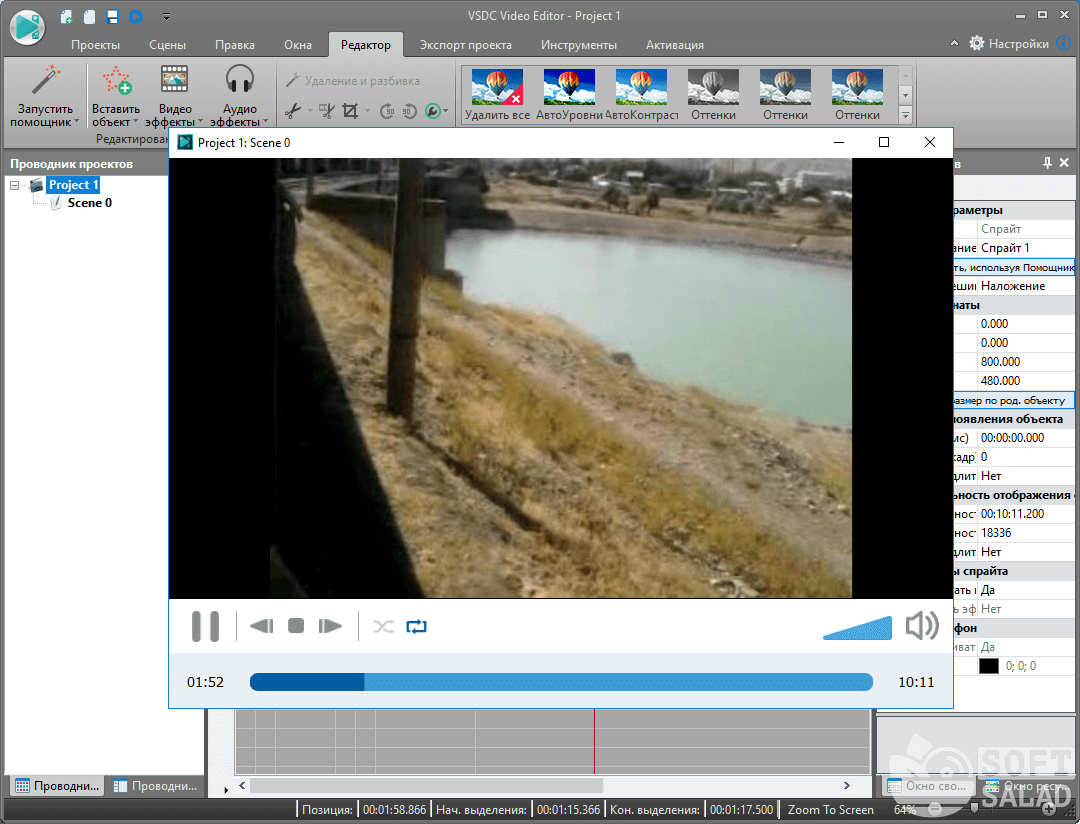Expand the Вставить объект dropdown arrow
Viewport: 1080px width, 824px height.
(x=135, y=122)
